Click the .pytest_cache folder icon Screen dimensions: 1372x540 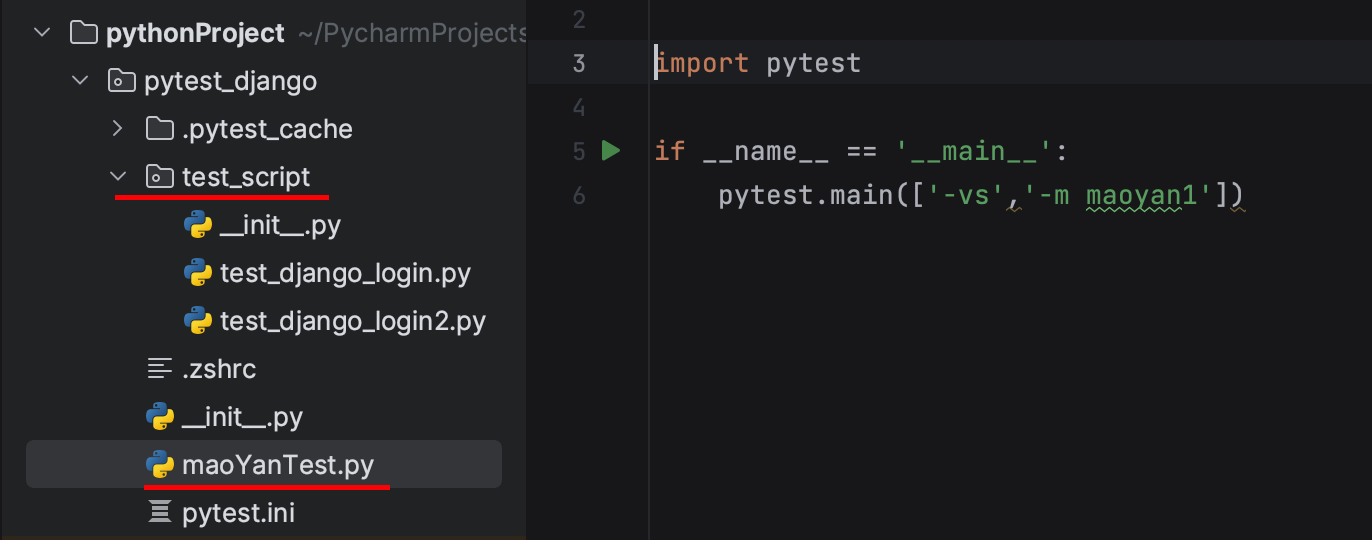tap(160, 129)
